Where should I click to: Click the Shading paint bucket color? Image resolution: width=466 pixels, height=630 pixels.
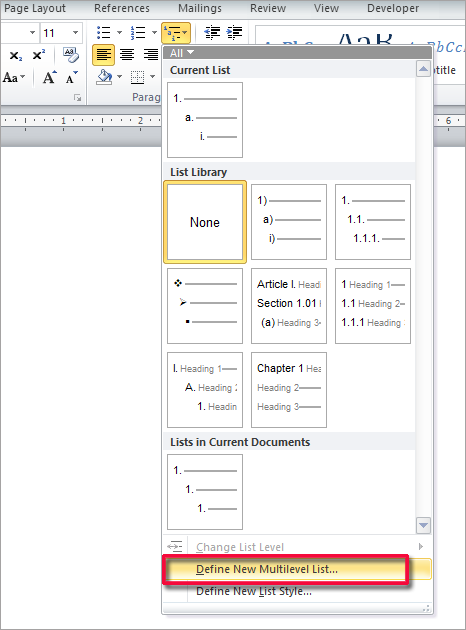[104, 77]
